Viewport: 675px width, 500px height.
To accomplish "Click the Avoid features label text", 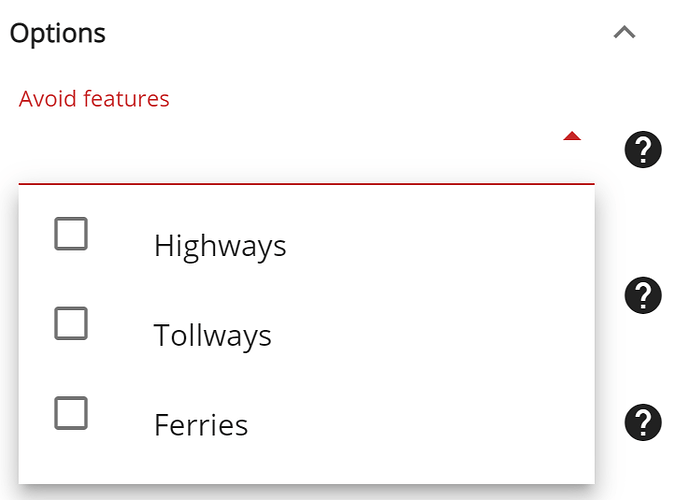I will (x=94, y=99).
